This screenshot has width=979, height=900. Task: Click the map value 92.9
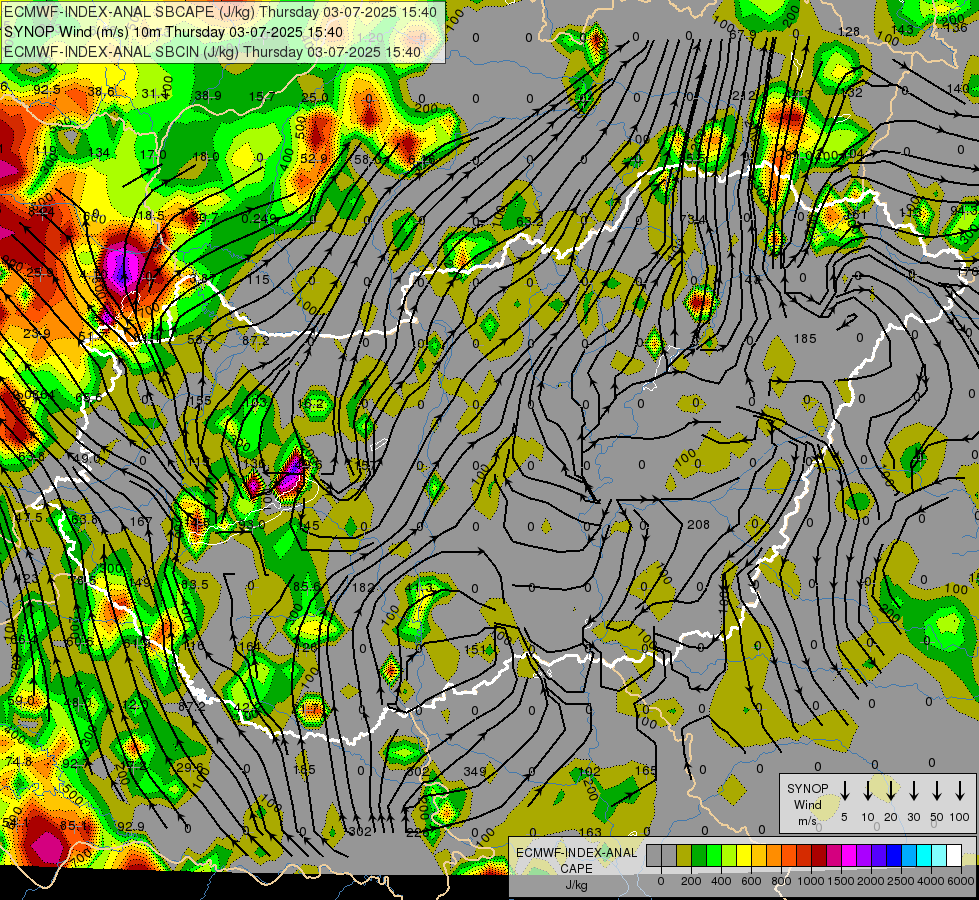[130, 827]
